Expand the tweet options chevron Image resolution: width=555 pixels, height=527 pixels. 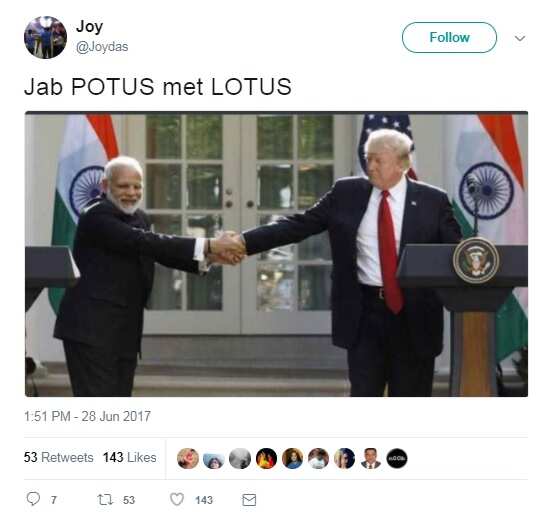coord(520,38)
